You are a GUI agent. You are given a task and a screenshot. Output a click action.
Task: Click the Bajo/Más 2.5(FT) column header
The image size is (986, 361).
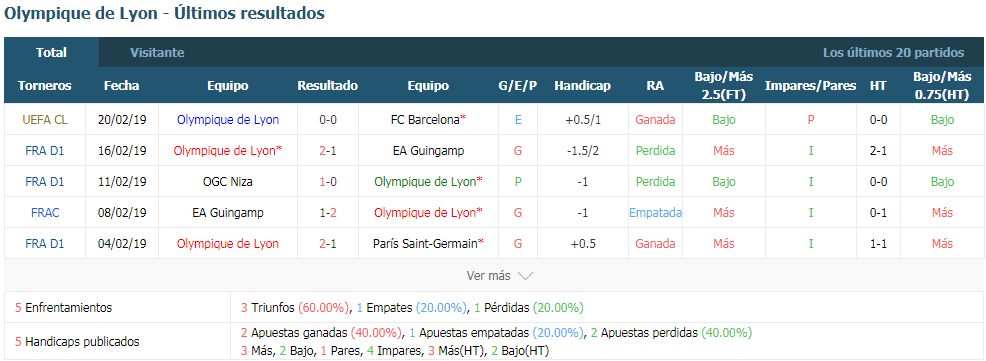723,86
